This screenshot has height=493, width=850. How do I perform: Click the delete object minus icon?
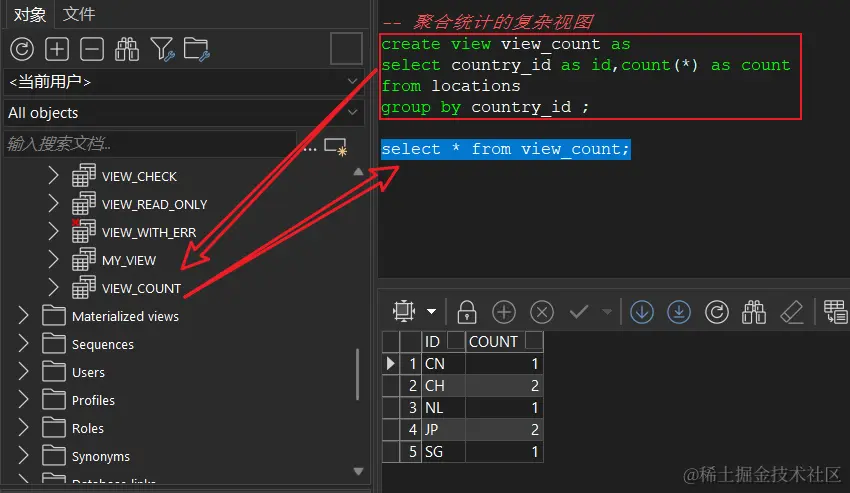(x=92, y=49)
